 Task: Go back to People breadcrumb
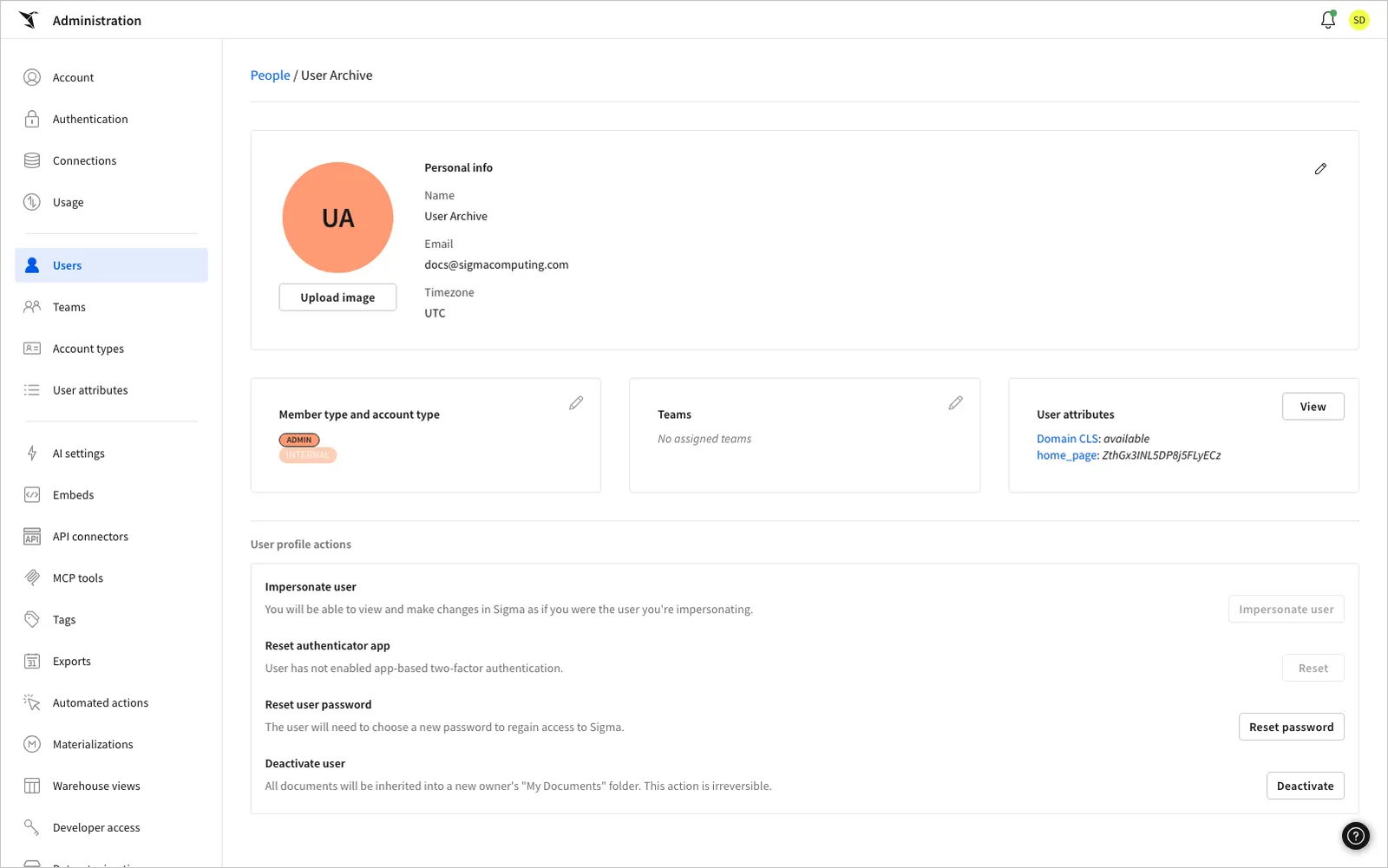(270, 75)
